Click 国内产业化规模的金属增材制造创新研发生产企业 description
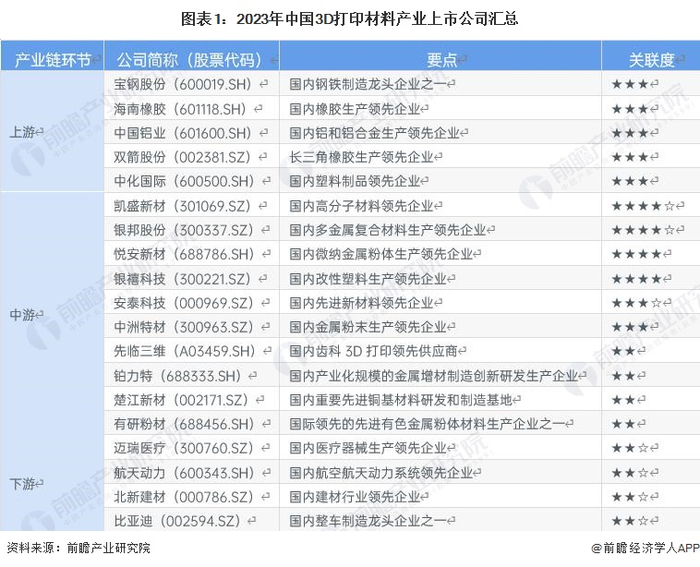700x567 pixels. 433,376
